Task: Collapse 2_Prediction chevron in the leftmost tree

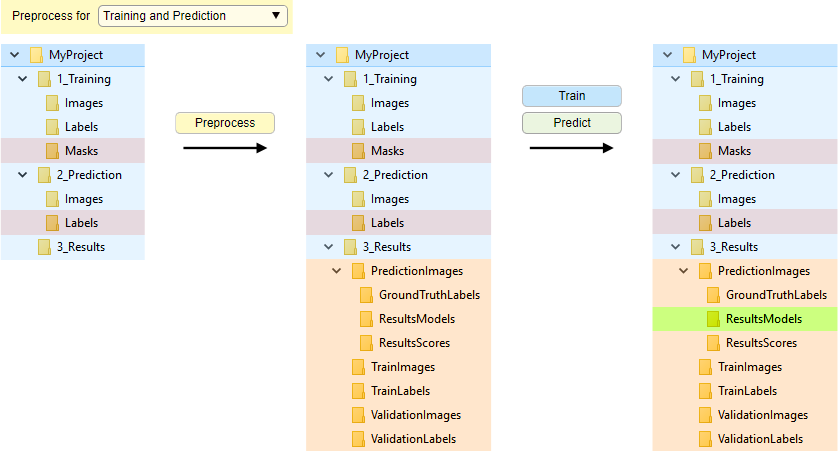Action: point(22,175)
